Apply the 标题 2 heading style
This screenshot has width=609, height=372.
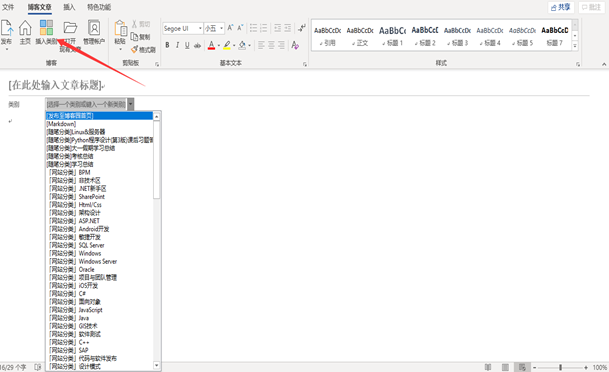pos(425,36)
